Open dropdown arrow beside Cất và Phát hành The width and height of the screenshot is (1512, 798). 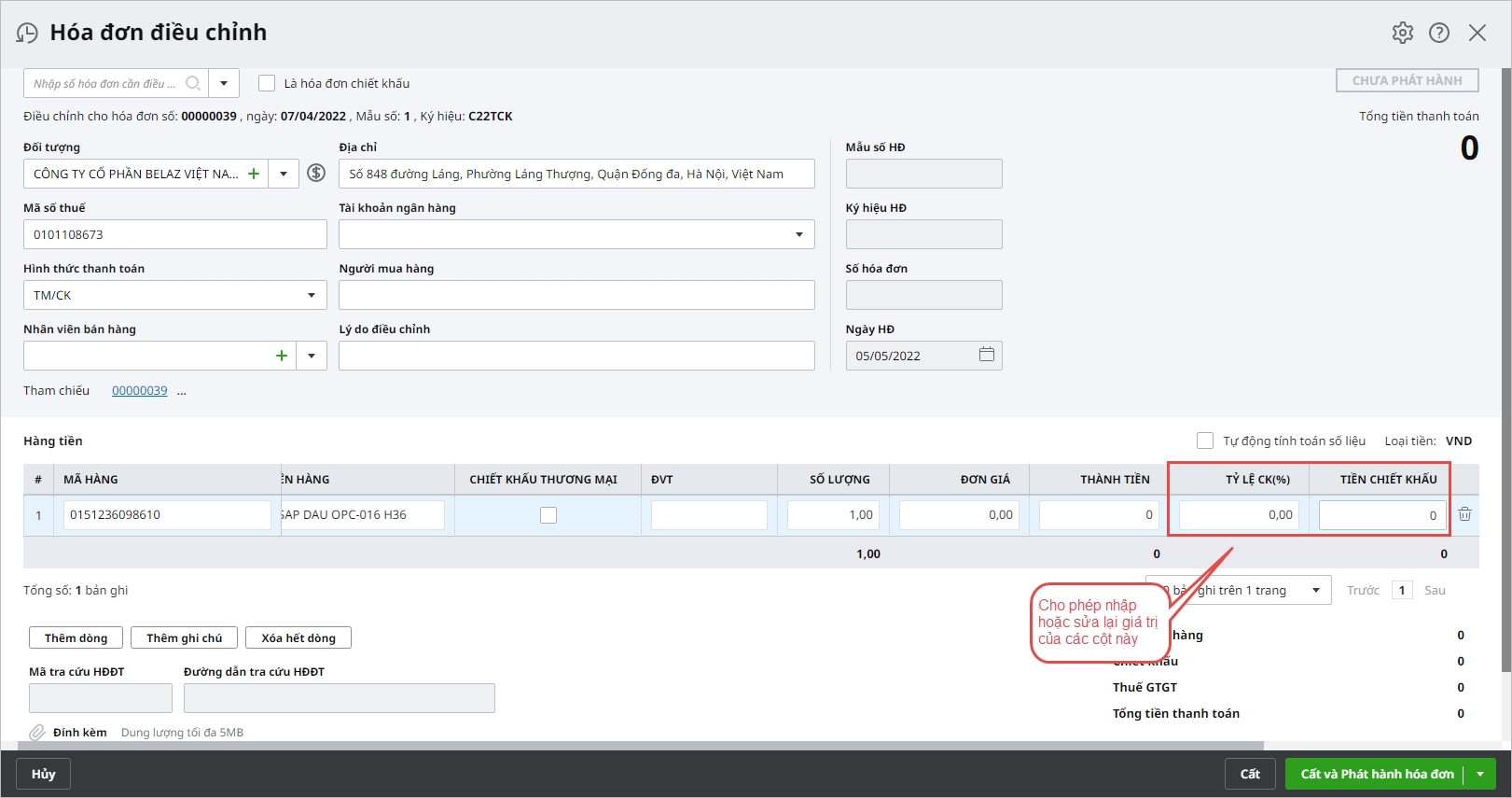1480,774
